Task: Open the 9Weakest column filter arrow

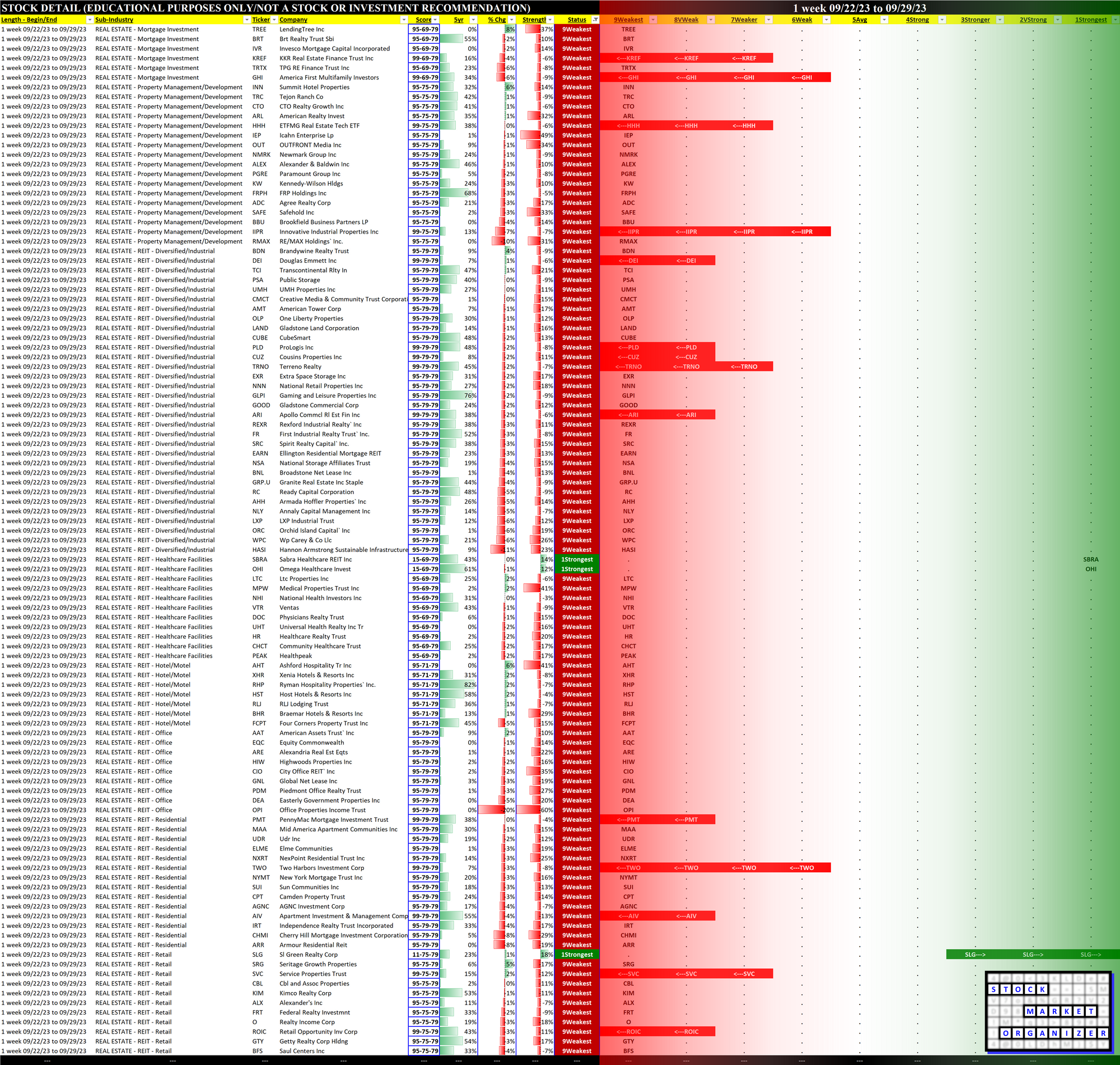Action: 652,20
